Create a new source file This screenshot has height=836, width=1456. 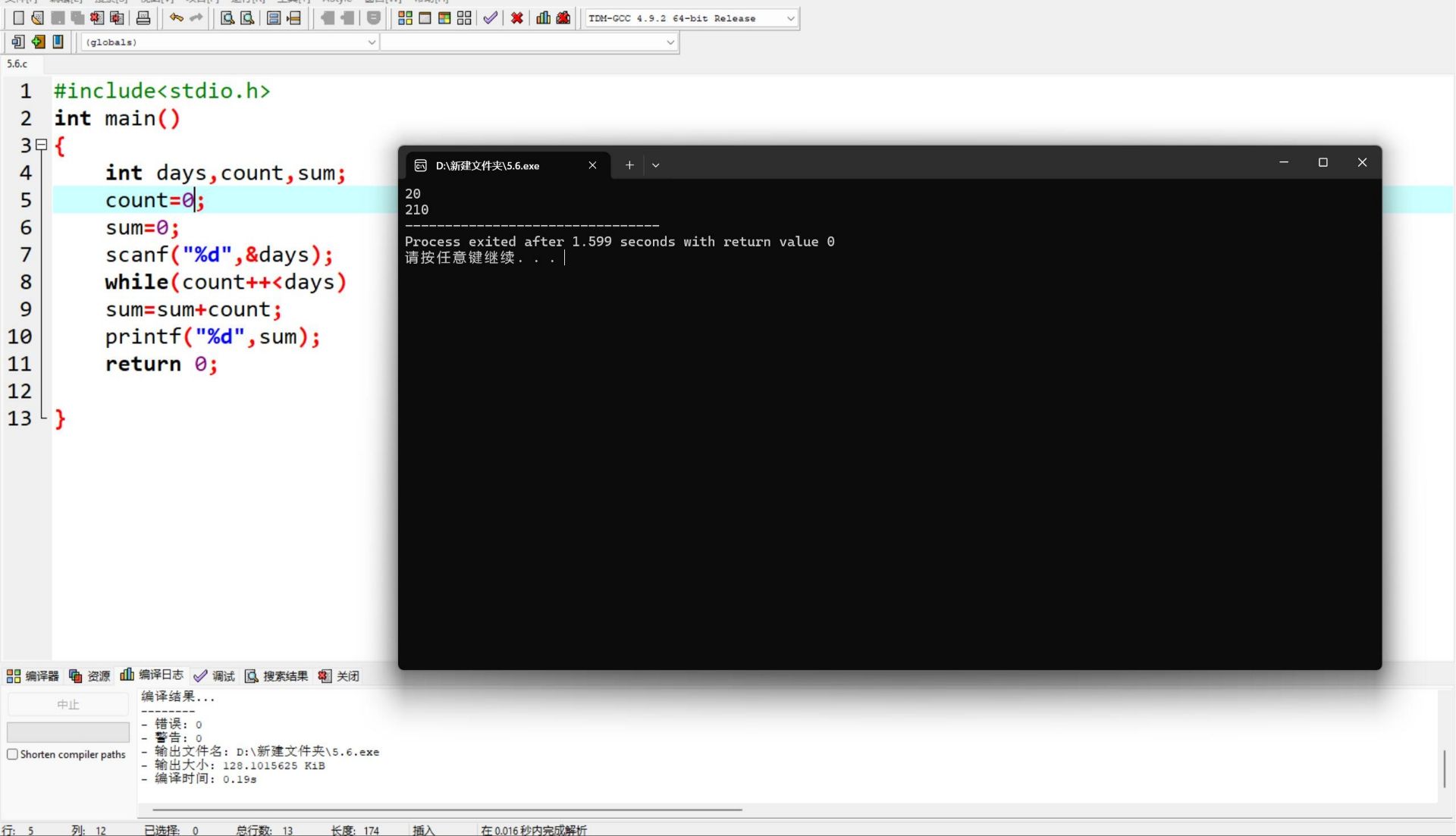pyautogui.click(x=17, y=18)
